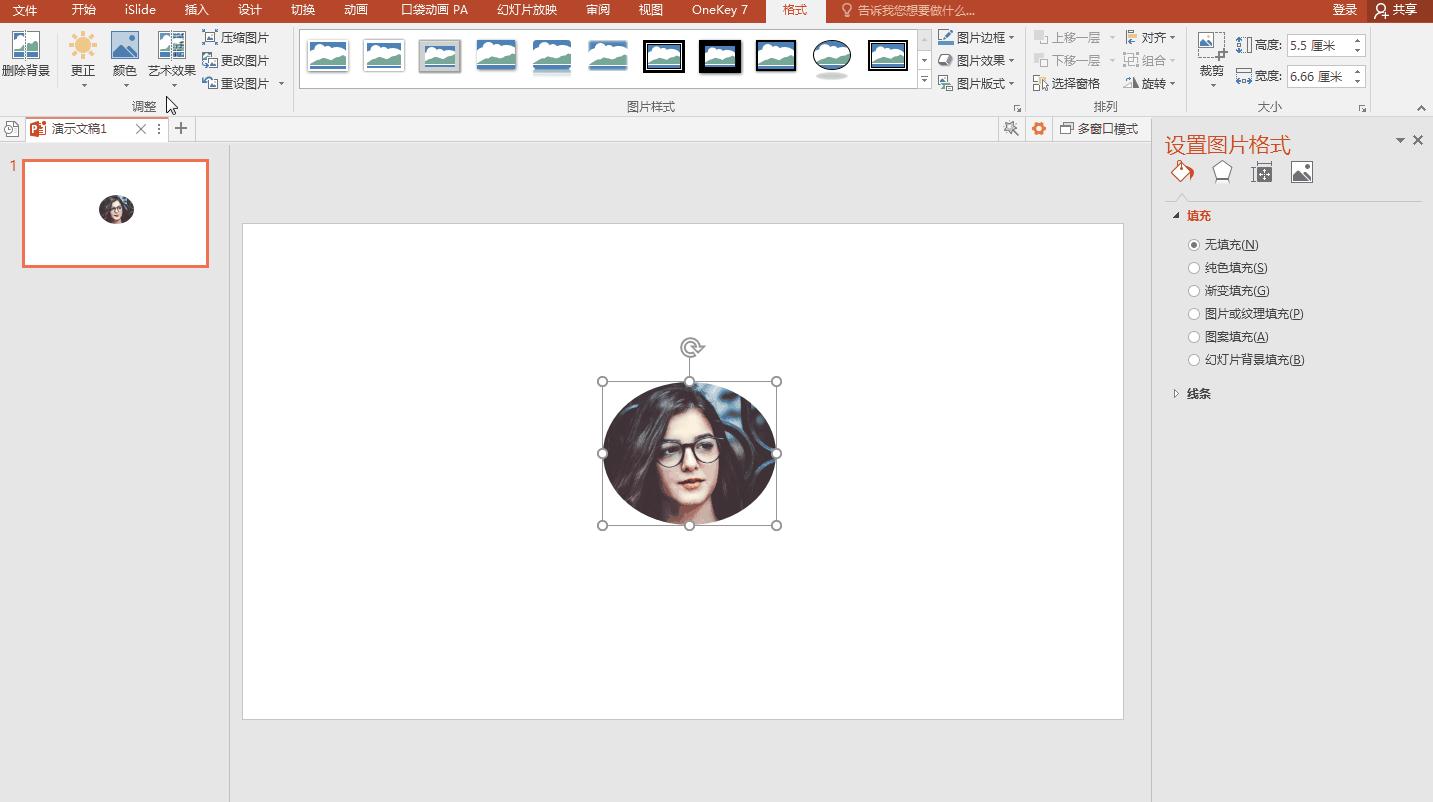1433x802 pixels.
Task: Open the Picture Border (图片边框) dropdown
Action: pyautogui.click(x=977, y=37)
